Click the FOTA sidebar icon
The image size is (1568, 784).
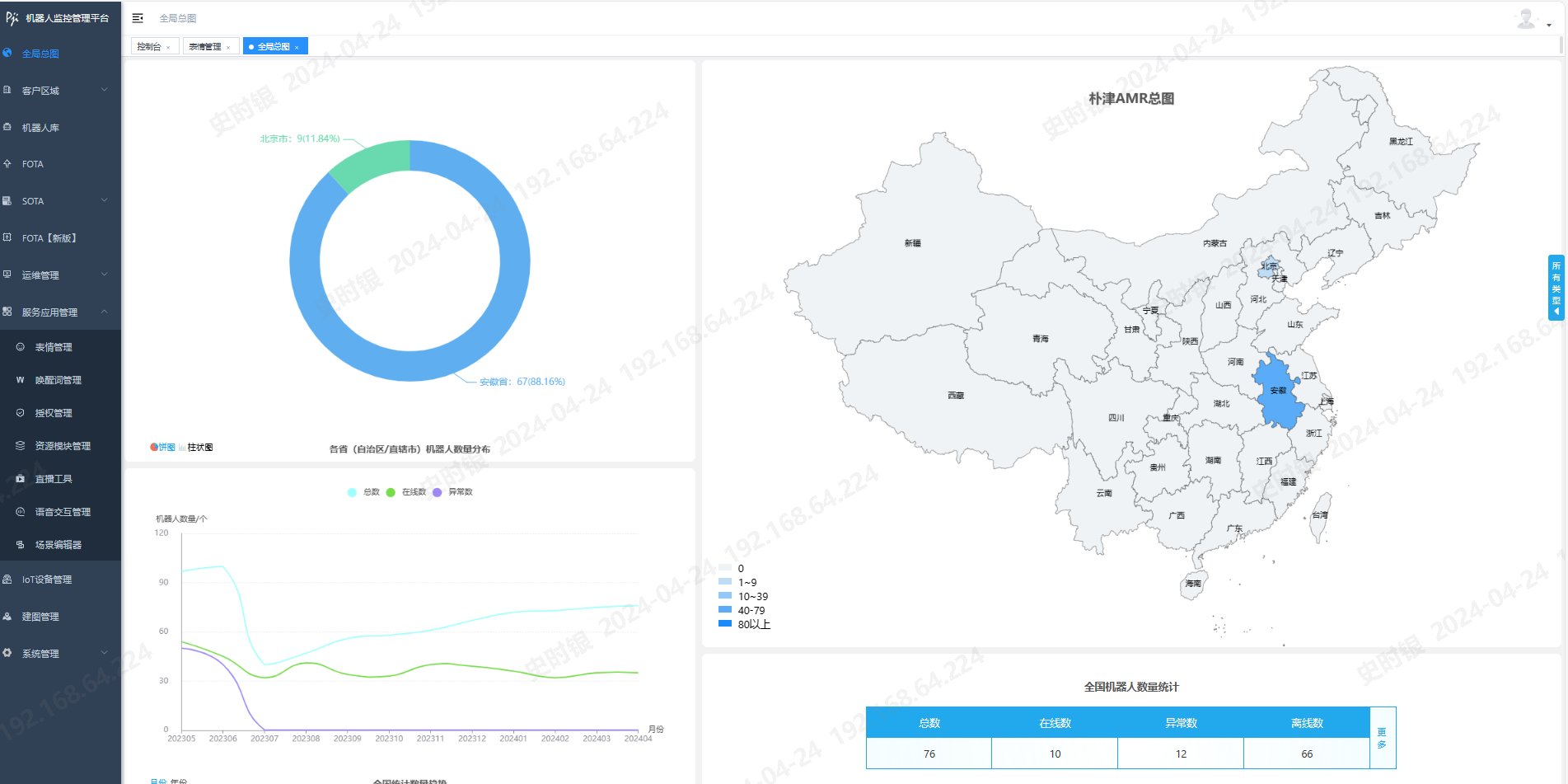click(x=7, y=163)
